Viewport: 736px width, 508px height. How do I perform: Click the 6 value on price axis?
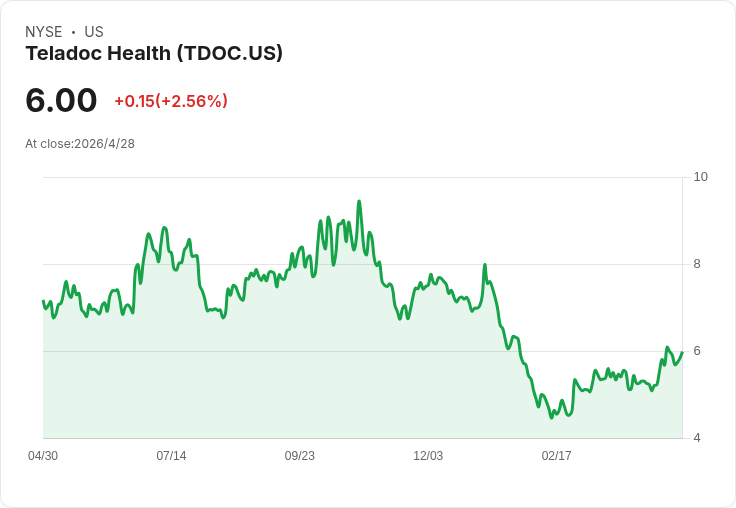(x=697, y=351)
